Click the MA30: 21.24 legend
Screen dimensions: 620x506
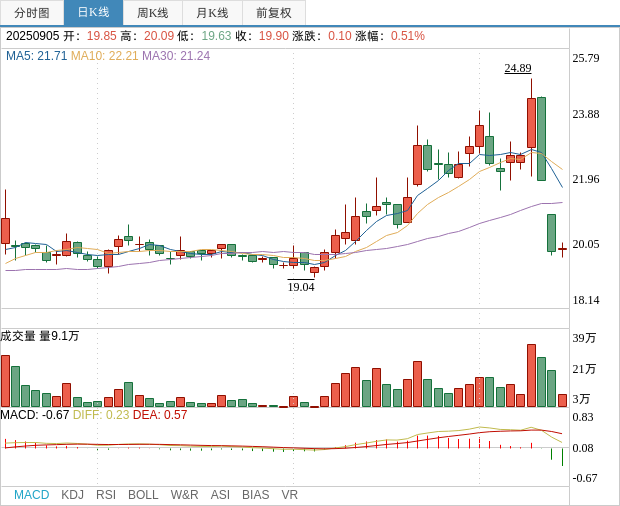point(176,56)
